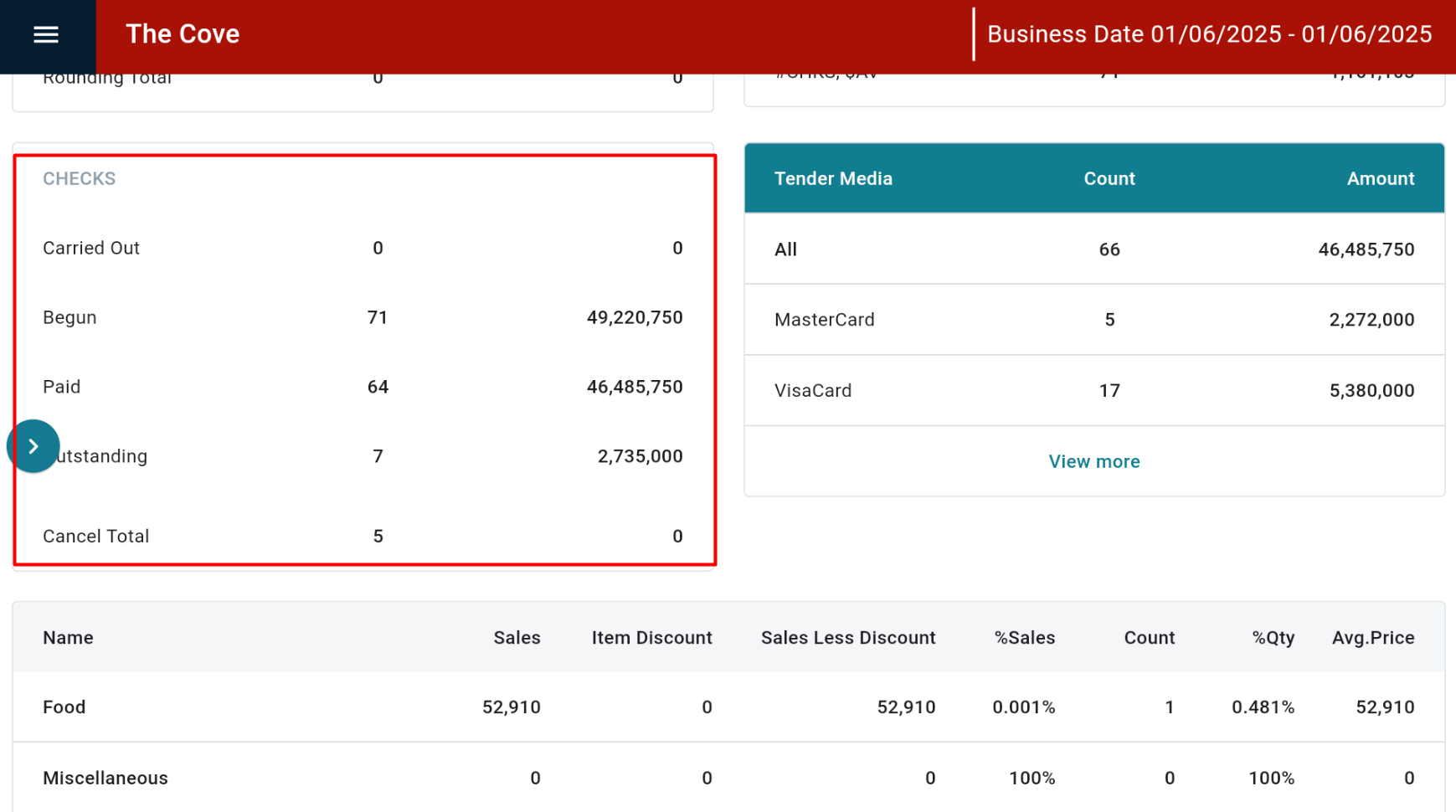The height and width of the screenshot is (812, 1456).
Task: Click The Cove title
Action: pos(183,34)
